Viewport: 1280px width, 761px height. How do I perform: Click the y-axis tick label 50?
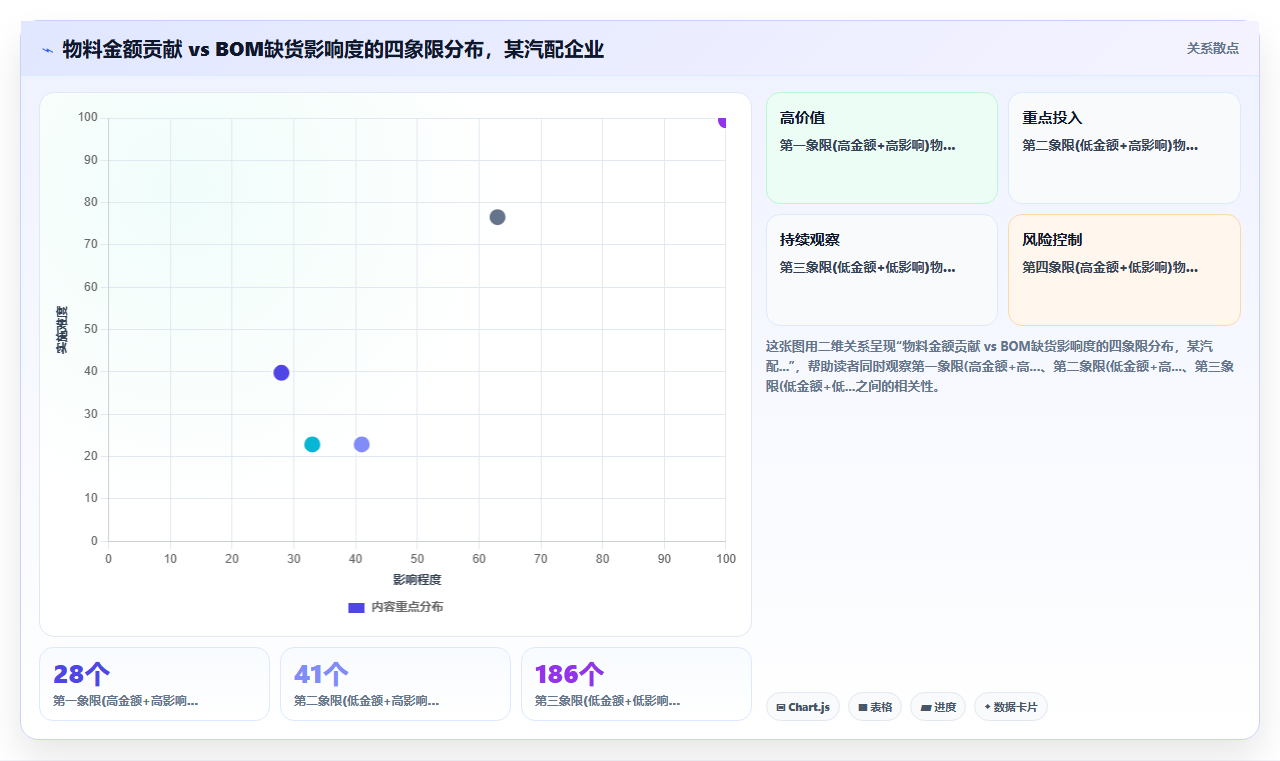(x=91, y=329)
